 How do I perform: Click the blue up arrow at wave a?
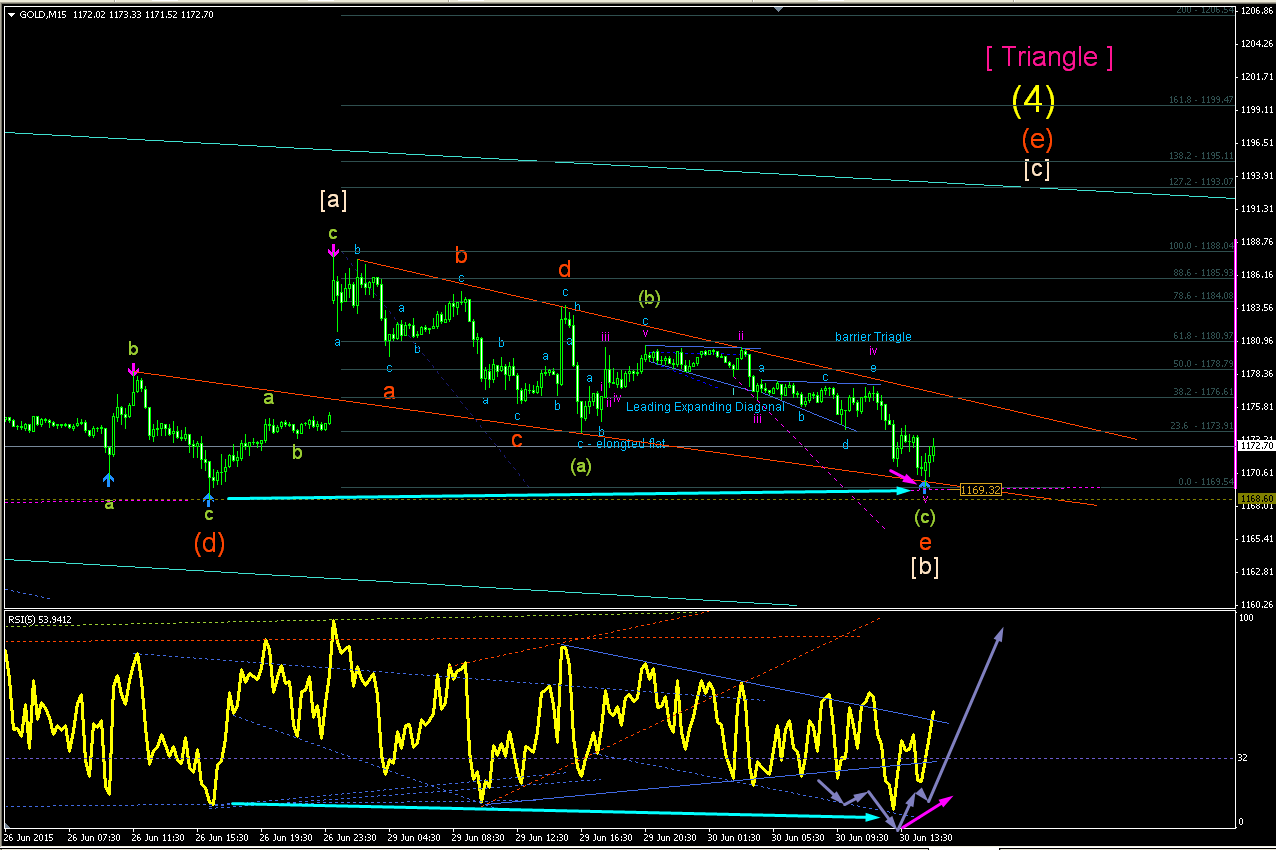click(109, 479)
